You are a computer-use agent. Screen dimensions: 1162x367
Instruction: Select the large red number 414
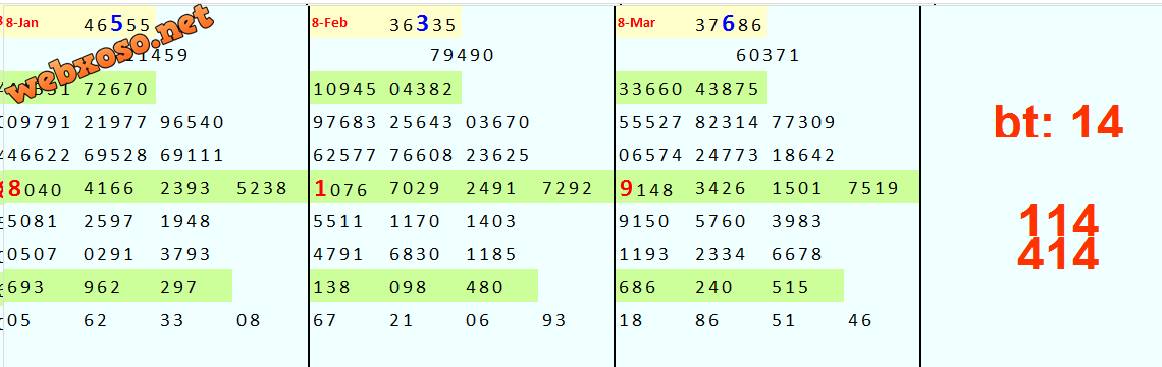1058,254
